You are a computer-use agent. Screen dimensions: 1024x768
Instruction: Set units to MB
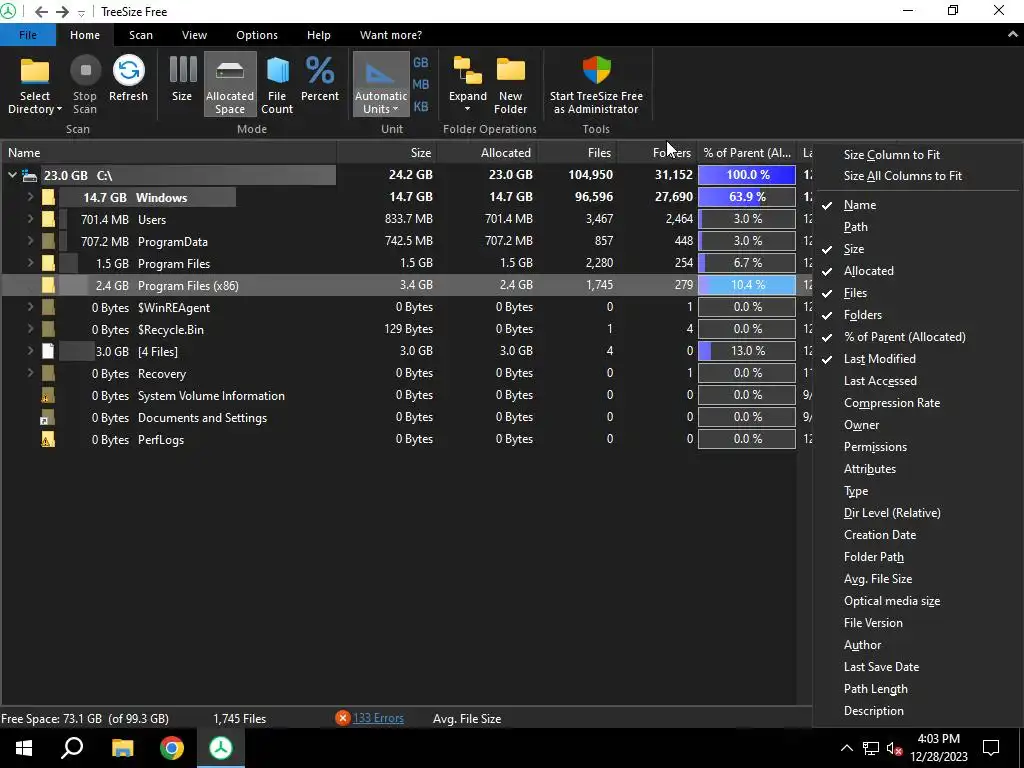[x=421, y=84]
